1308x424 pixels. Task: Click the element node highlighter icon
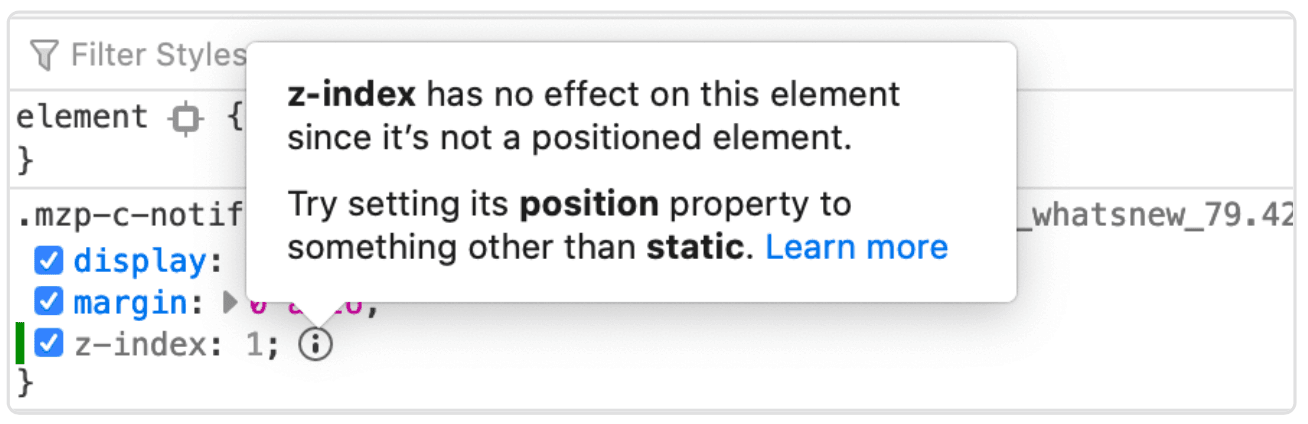[x=184, y=119]
